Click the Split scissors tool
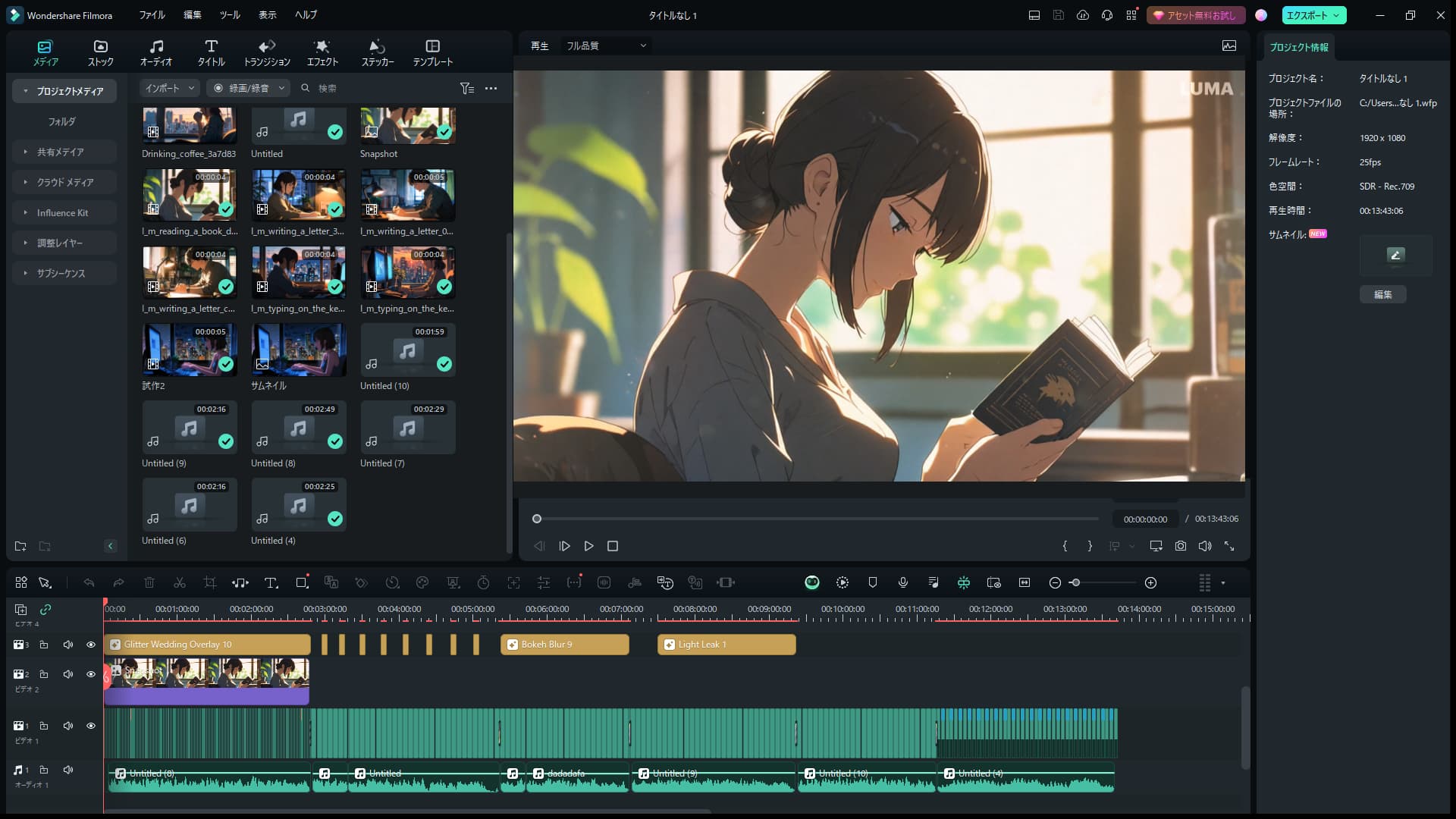This screenshot has height=819, width=1456. [180, 582]
